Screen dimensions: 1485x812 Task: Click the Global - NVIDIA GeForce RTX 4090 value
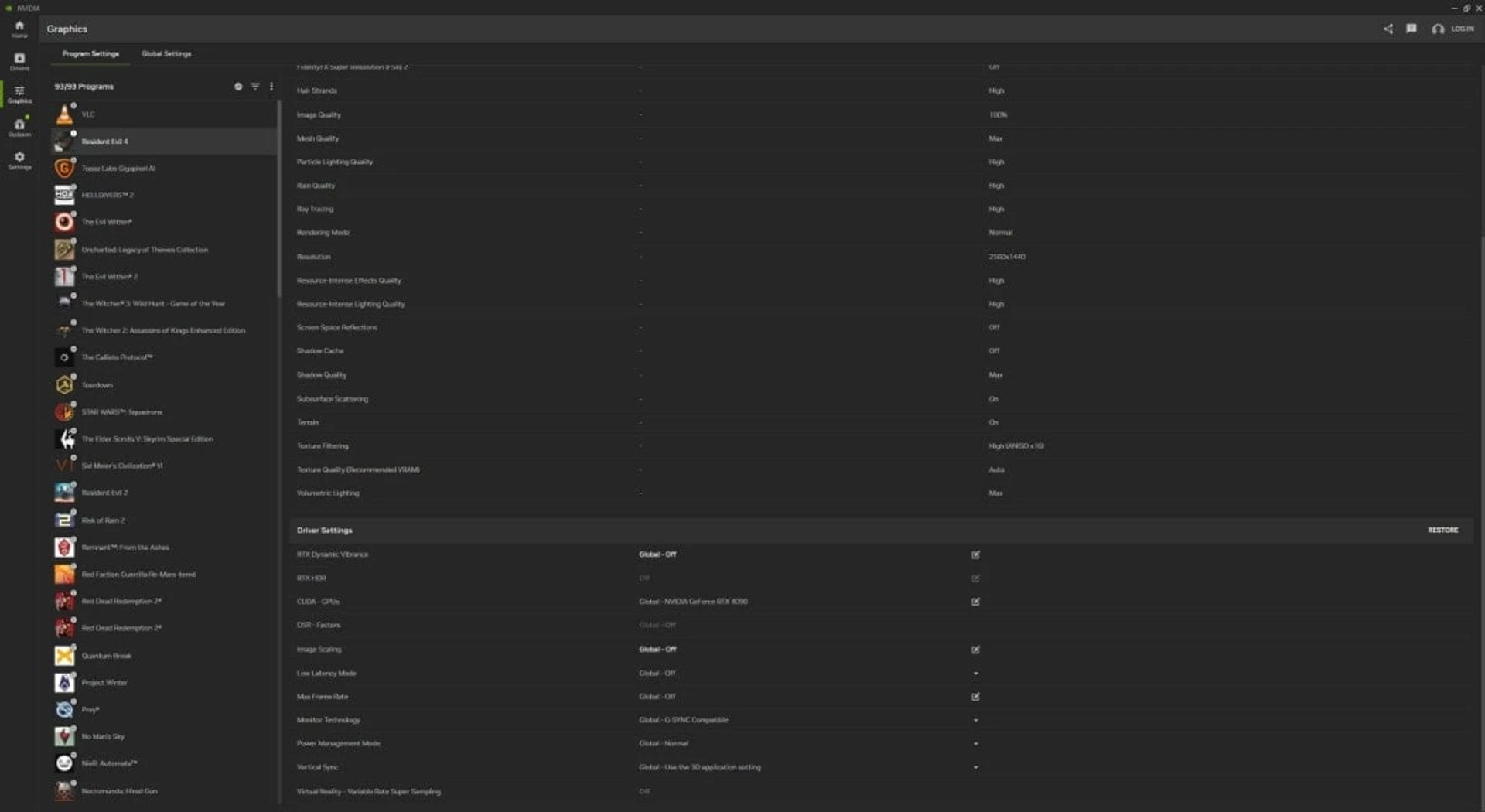click(x=694, y=602)
